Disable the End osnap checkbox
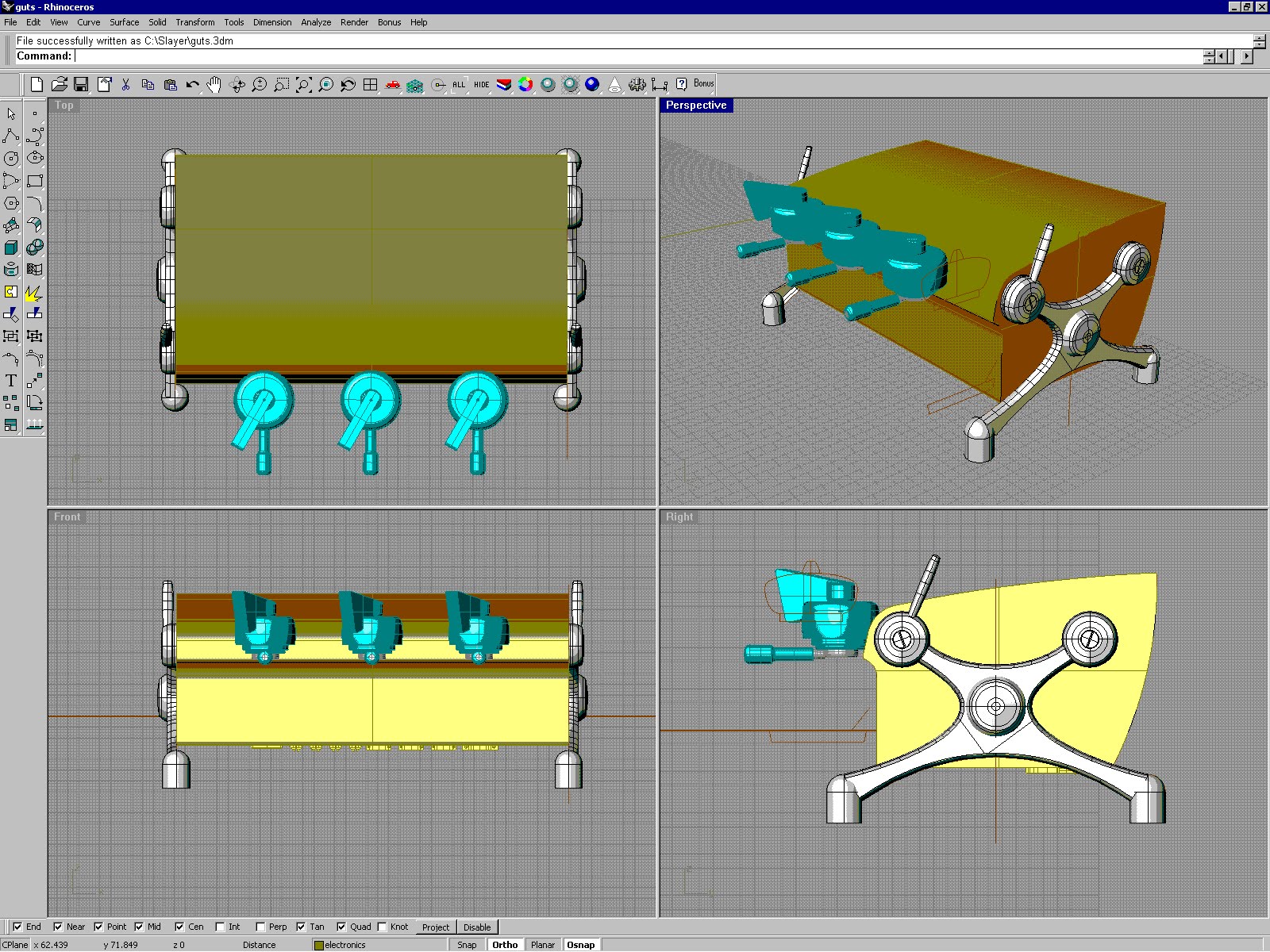 coord(18,926)
